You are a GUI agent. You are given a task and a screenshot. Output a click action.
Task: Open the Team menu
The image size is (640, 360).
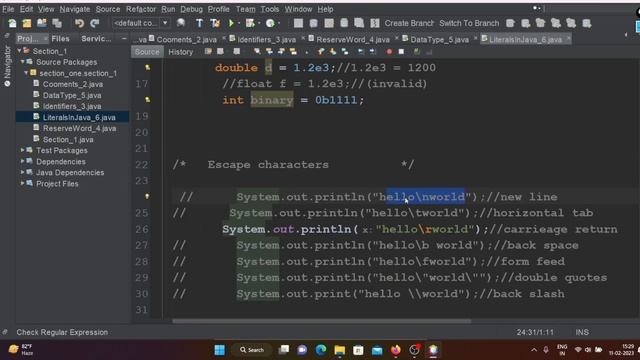tap(245, 9)
